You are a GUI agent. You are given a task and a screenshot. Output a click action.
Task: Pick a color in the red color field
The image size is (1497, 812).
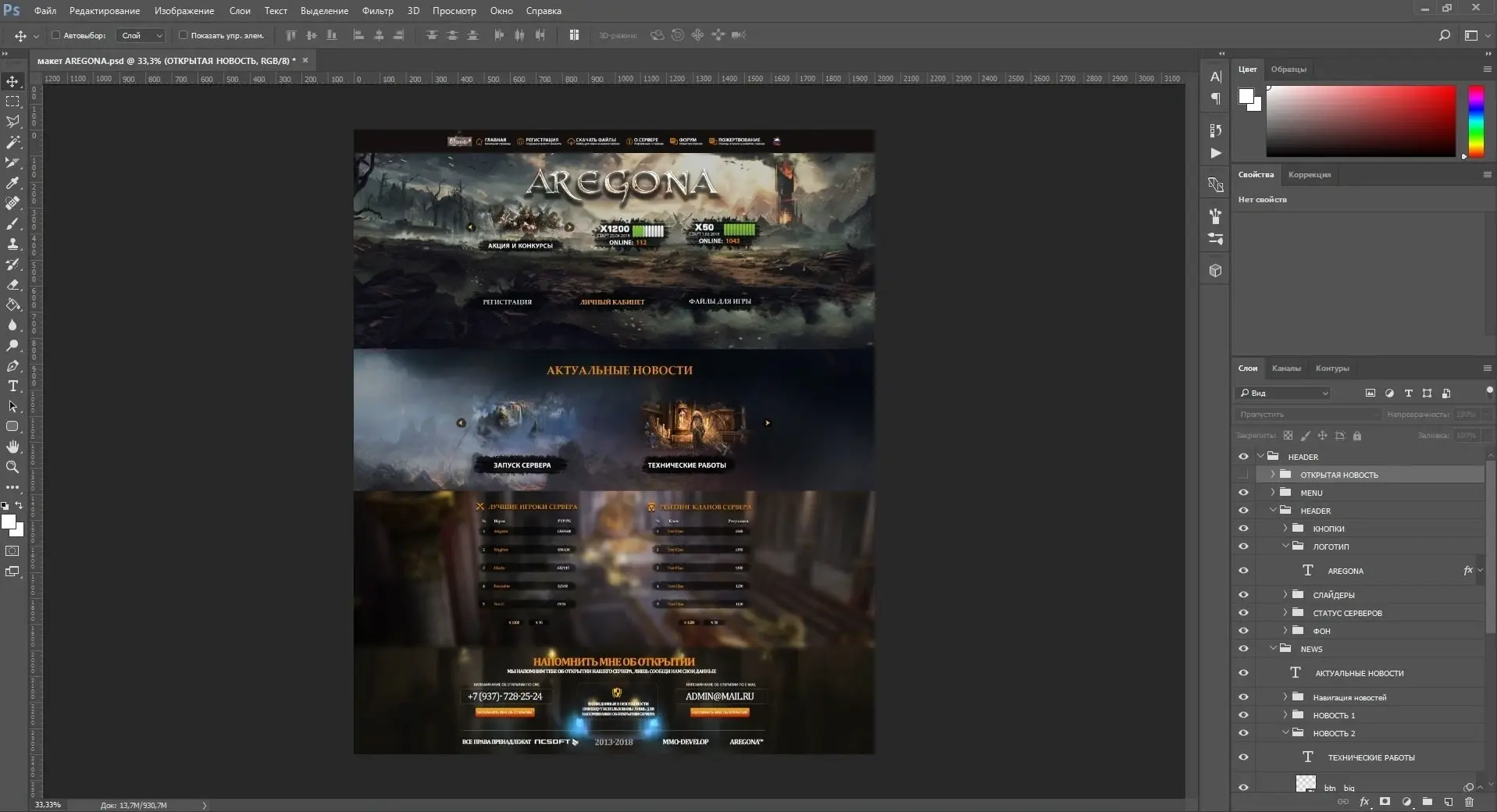(1361, 121)
